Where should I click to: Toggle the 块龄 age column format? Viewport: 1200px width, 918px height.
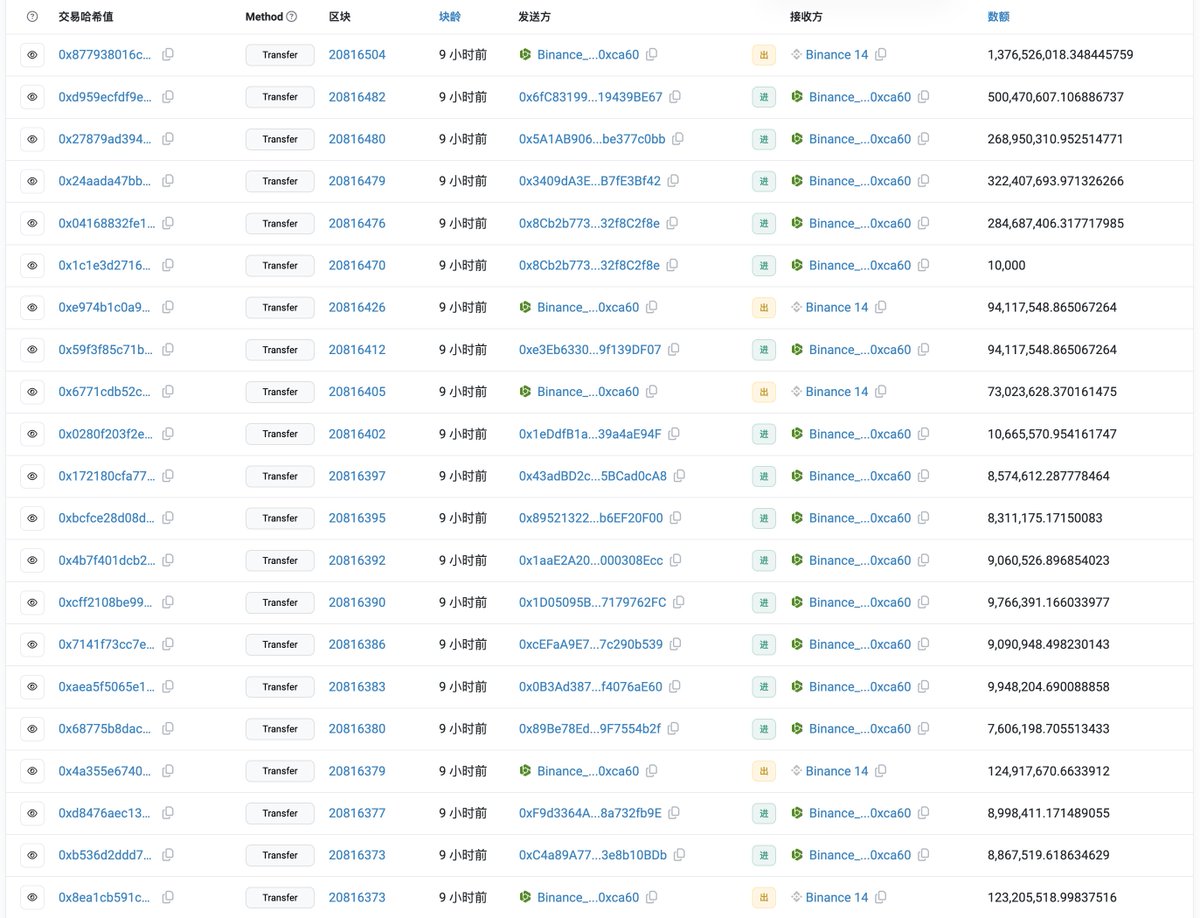(450, 17)
